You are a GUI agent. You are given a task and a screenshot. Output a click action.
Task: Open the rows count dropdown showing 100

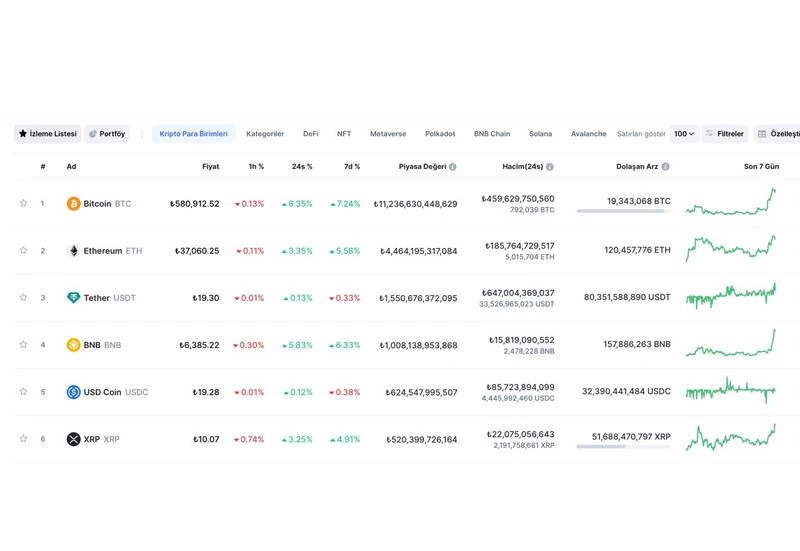(684, 134)
